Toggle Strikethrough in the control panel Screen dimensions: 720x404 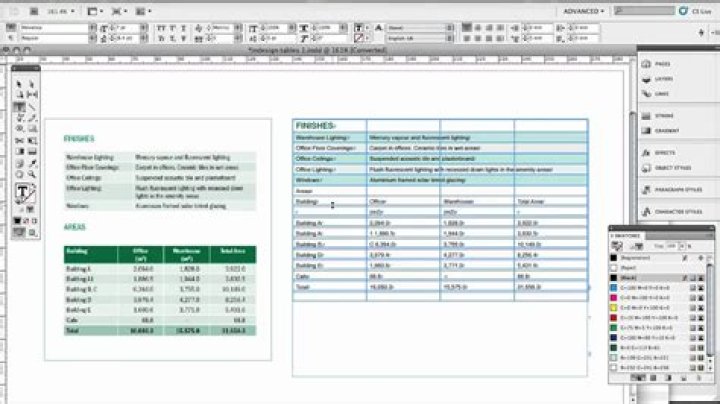[x=183, y=39]
